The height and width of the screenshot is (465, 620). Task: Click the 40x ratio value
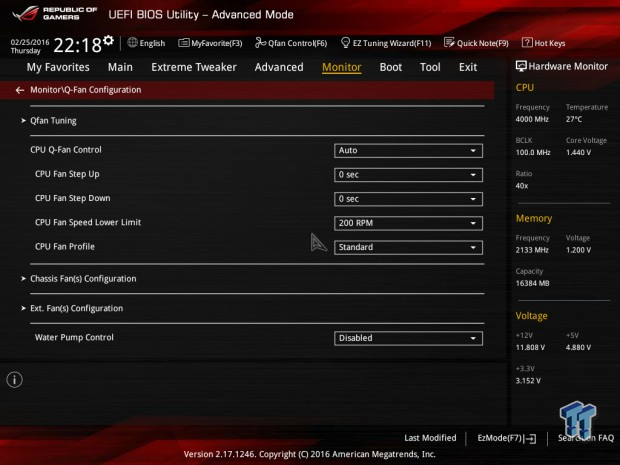522,185
